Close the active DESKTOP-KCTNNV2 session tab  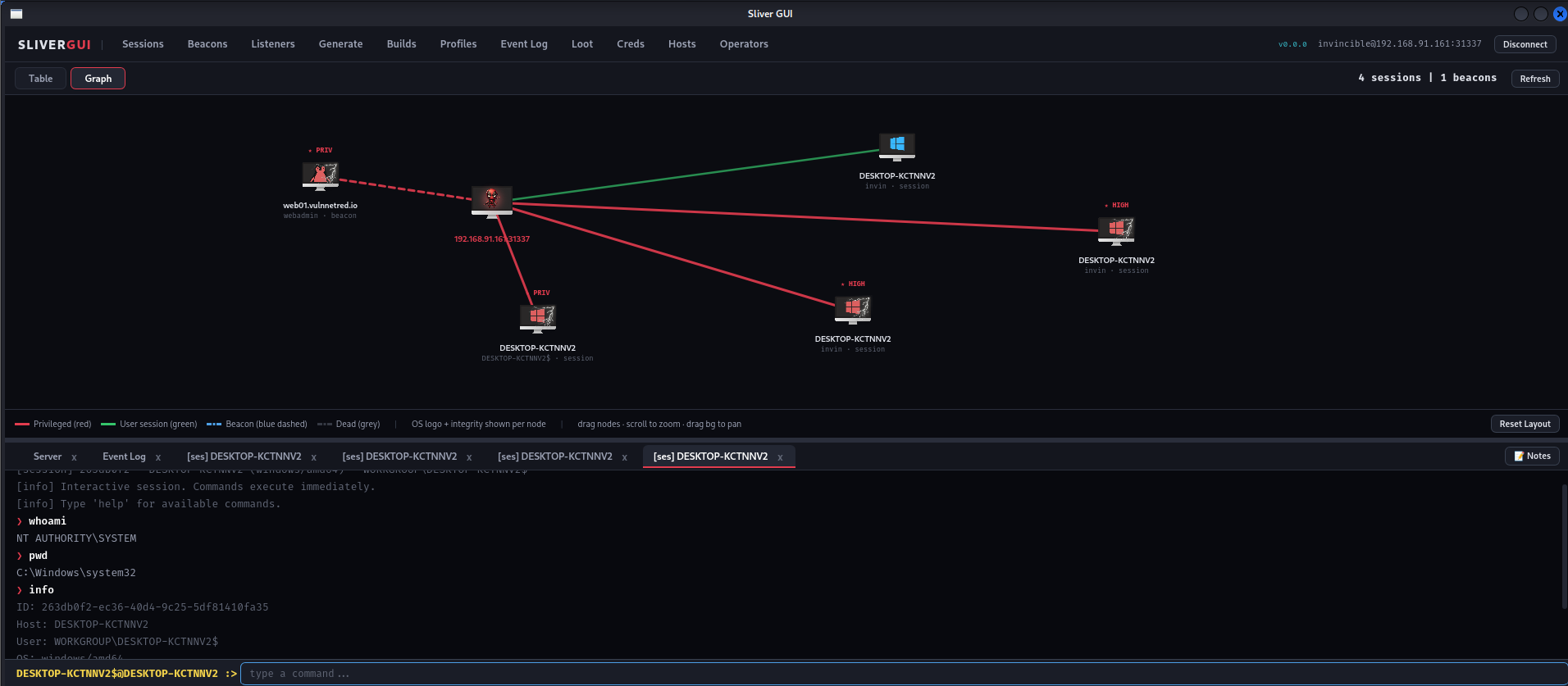coord(780,457)
